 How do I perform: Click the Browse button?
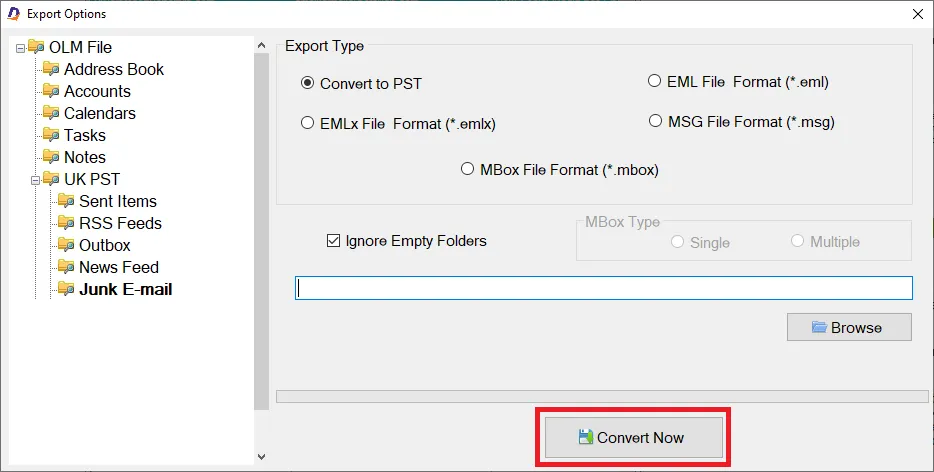point(849,327)
